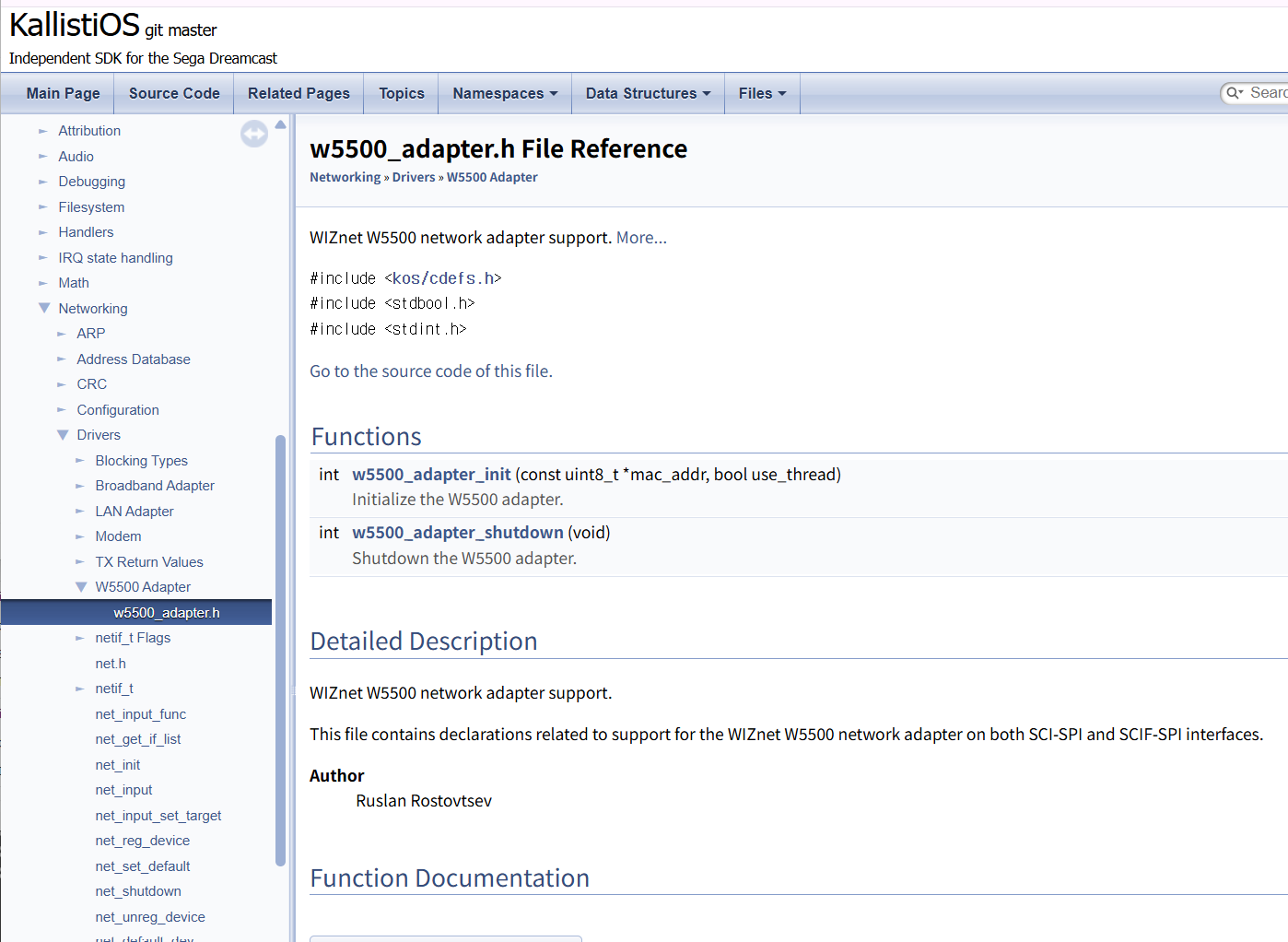Switch to the Main Page tab
This screenshot has width=1288, height=942.
point(63,93)
